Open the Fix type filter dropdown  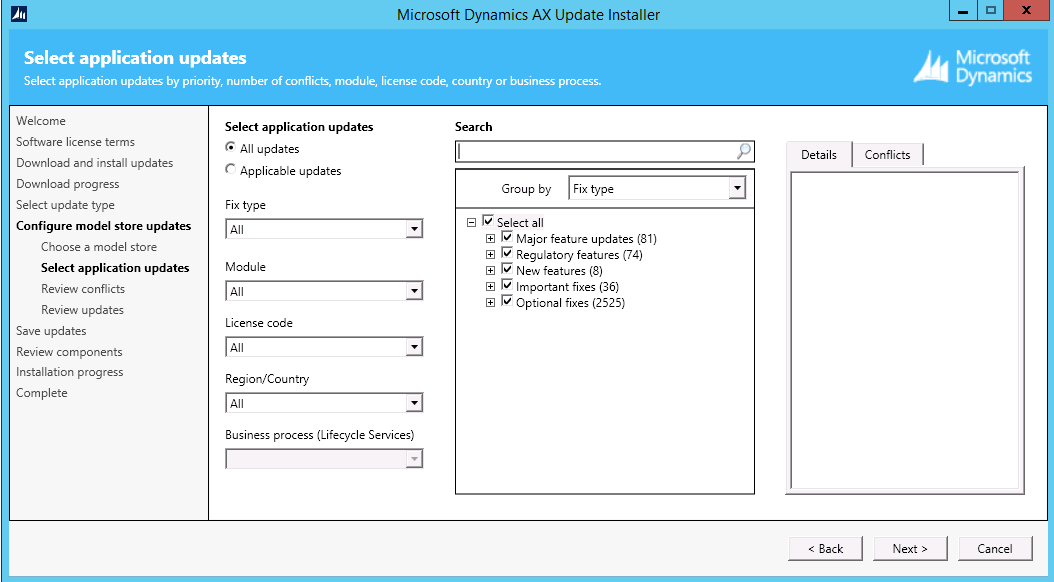[324, 229]
